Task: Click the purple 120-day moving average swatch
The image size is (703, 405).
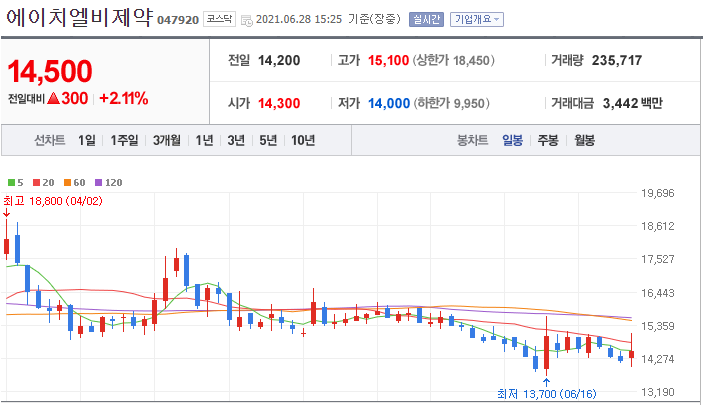Action: 99,183
